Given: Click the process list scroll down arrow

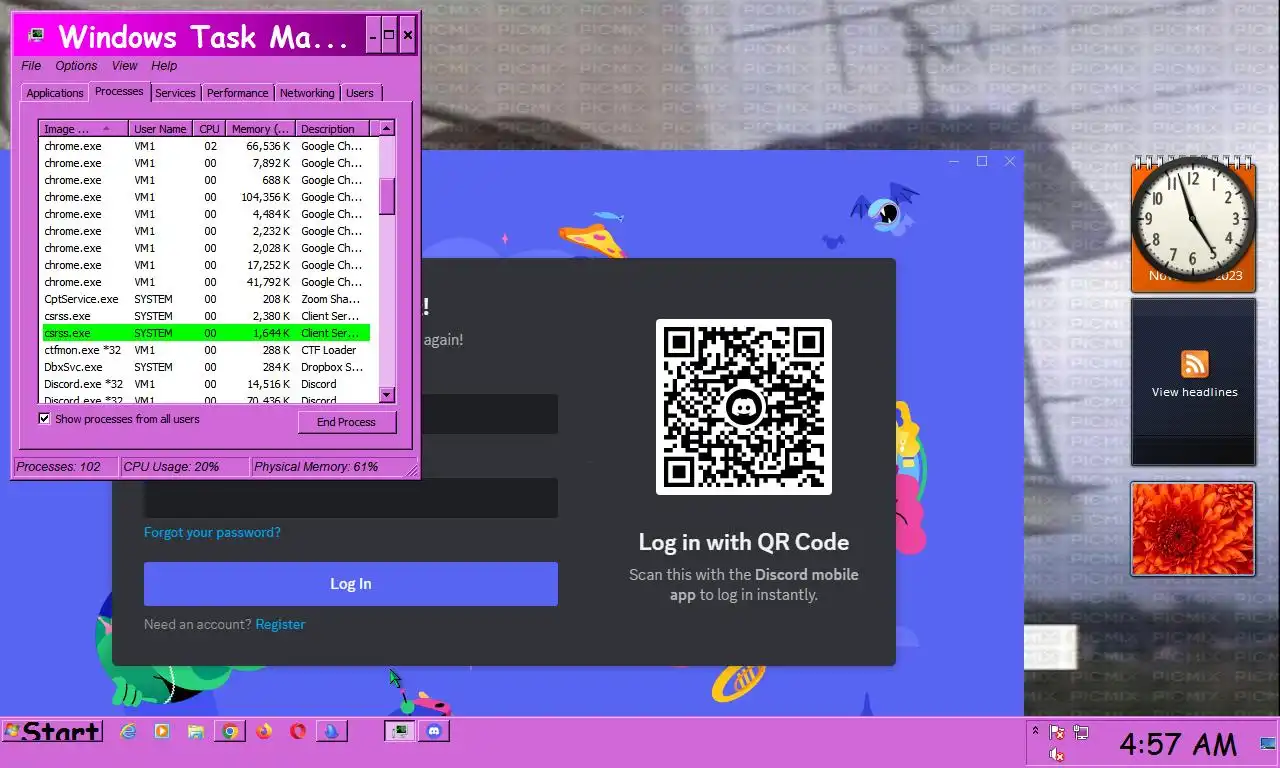Looking at the screenshot, I should 387,394.
